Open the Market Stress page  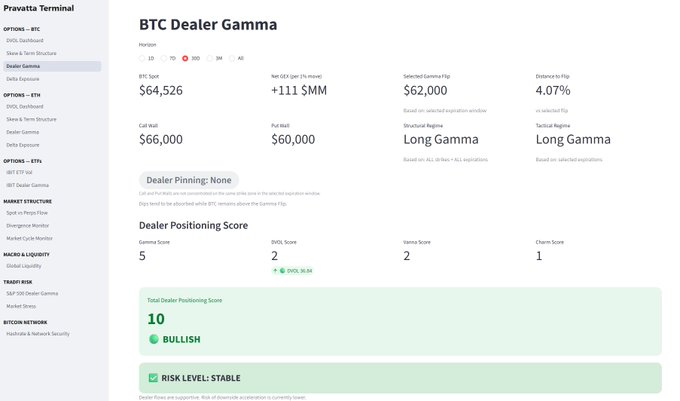pyautogui.click(x=21, y=306)
